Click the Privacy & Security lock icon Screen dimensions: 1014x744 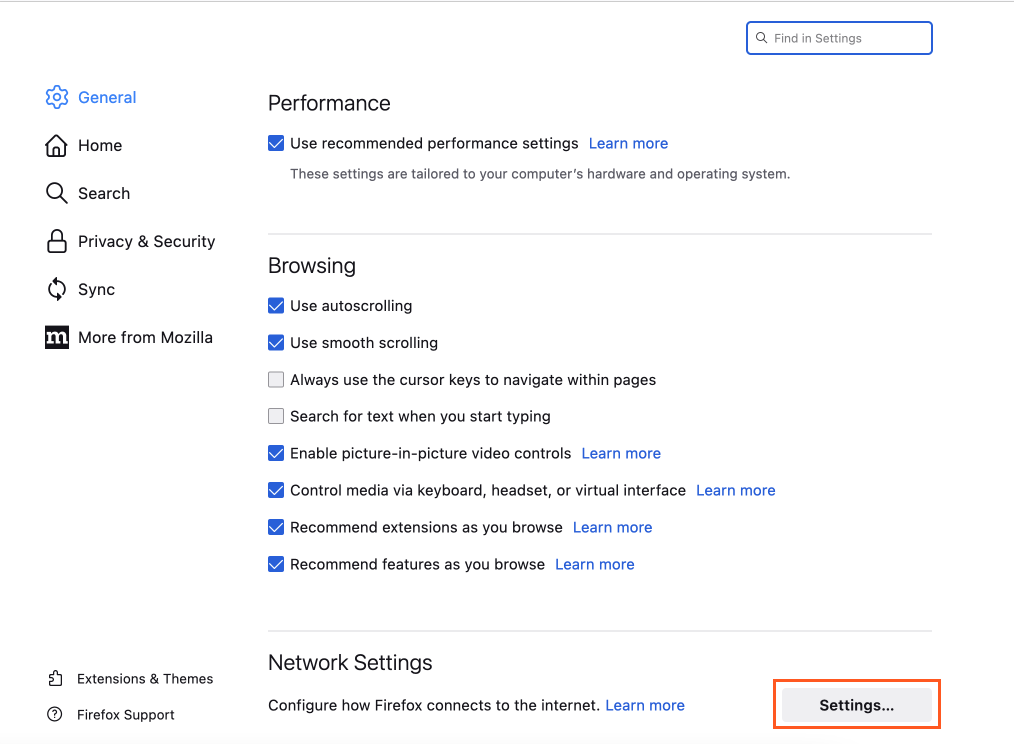point(57,241)
